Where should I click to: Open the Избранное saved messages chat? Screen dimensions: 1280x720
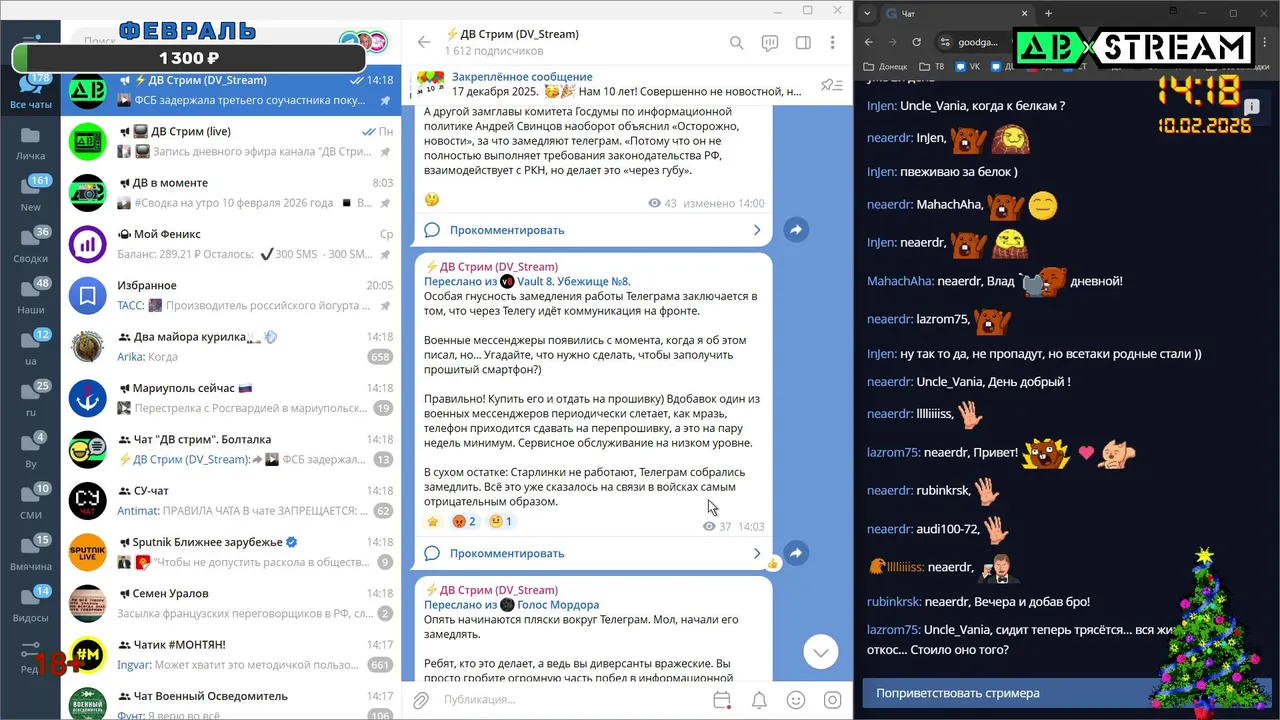(231, 295)
